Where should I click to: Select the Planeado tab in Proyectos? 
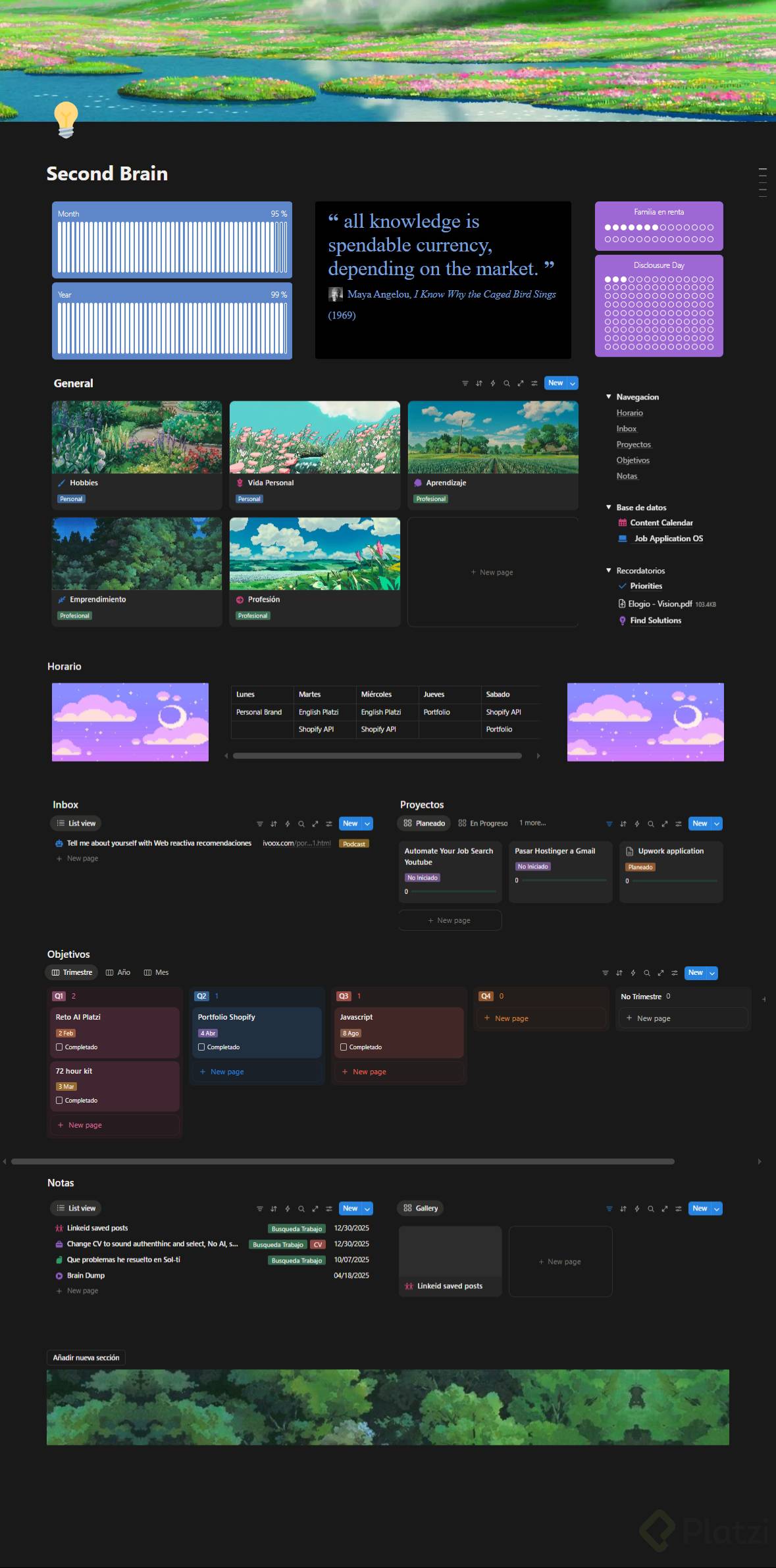click(425, 823)
